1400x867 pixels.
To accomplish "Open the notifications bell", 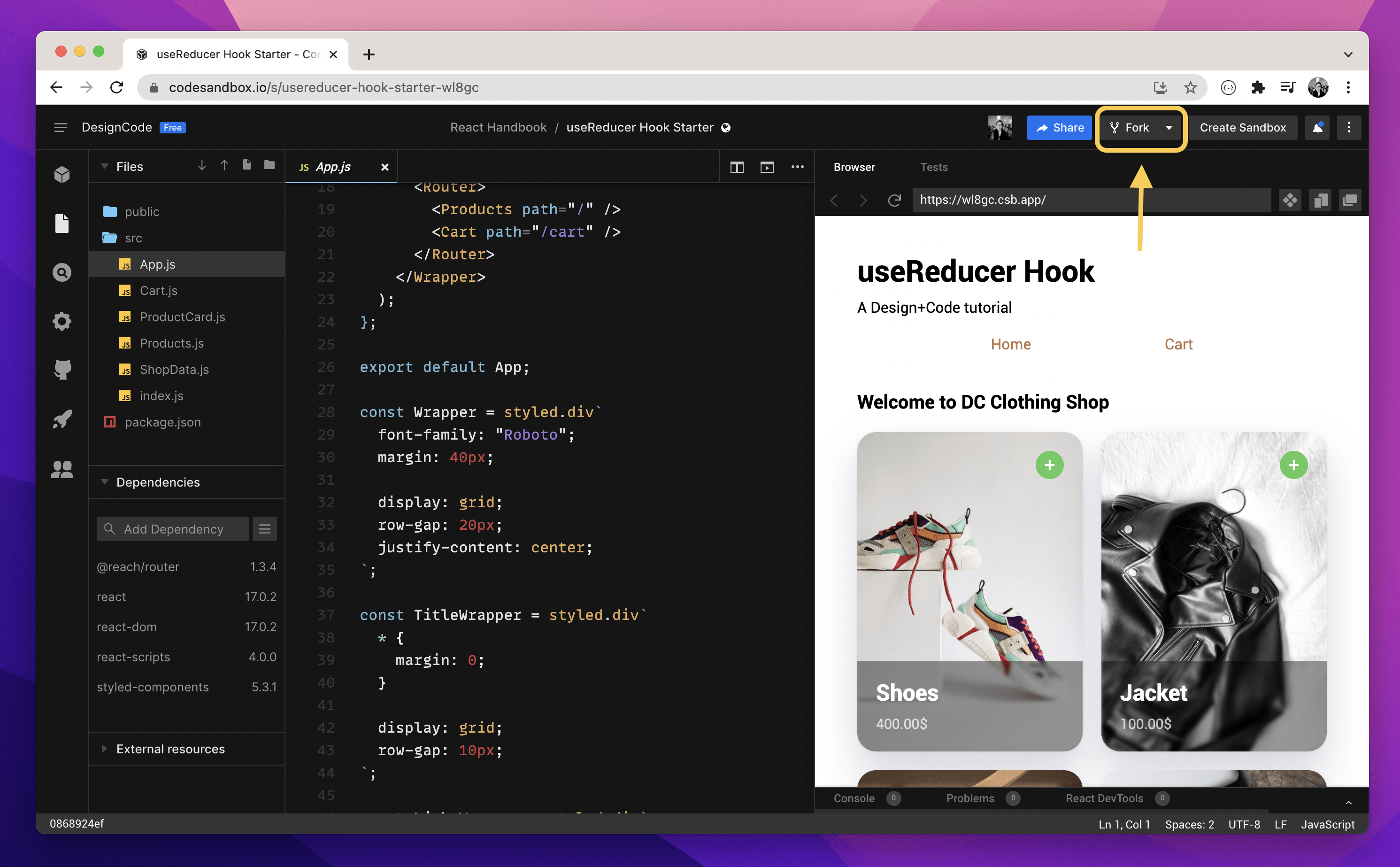I will 1317,127.
